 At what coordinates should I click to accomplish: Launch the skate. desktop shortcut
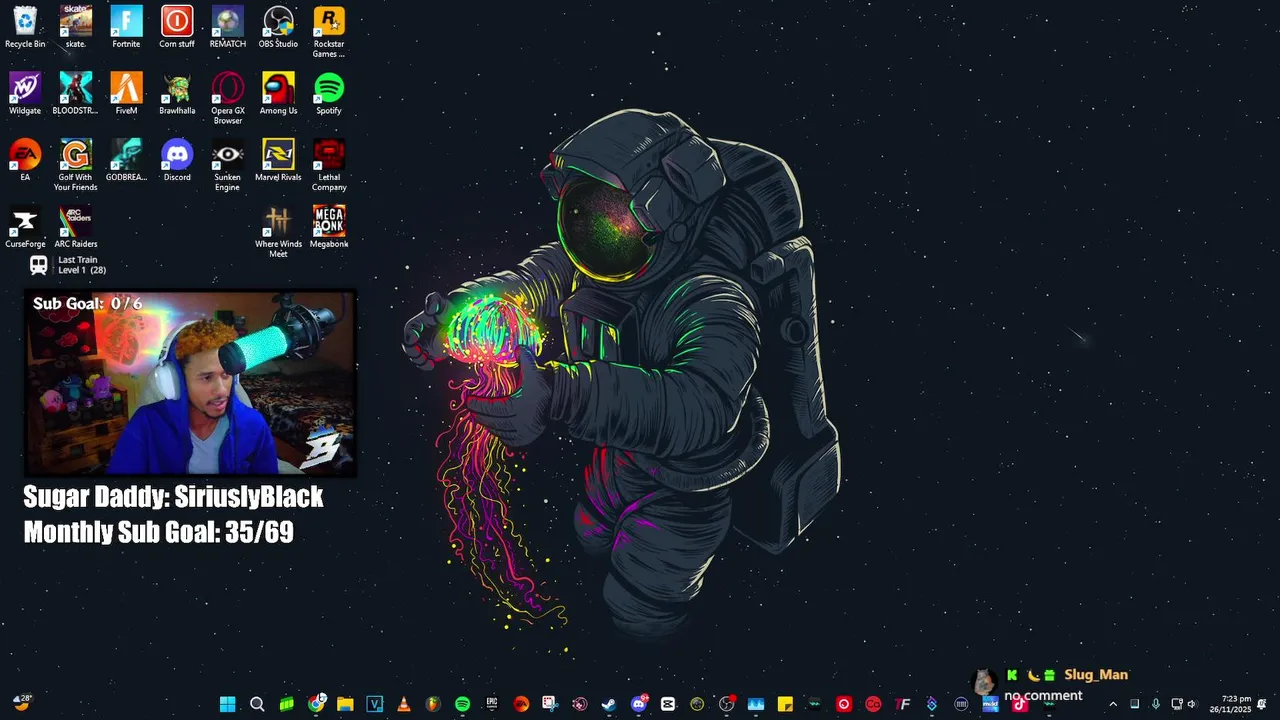[x=76, y=28]
